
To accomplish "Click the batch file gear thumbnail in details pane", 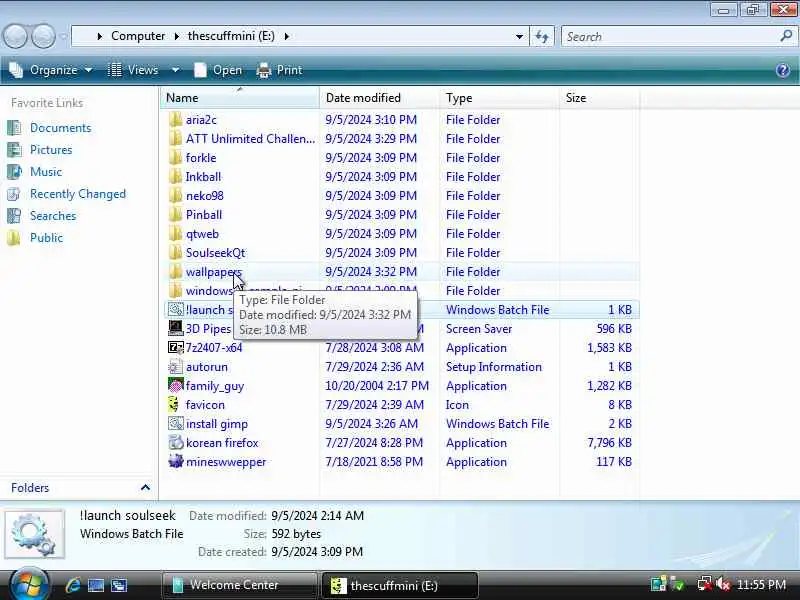I will (34, 534).
